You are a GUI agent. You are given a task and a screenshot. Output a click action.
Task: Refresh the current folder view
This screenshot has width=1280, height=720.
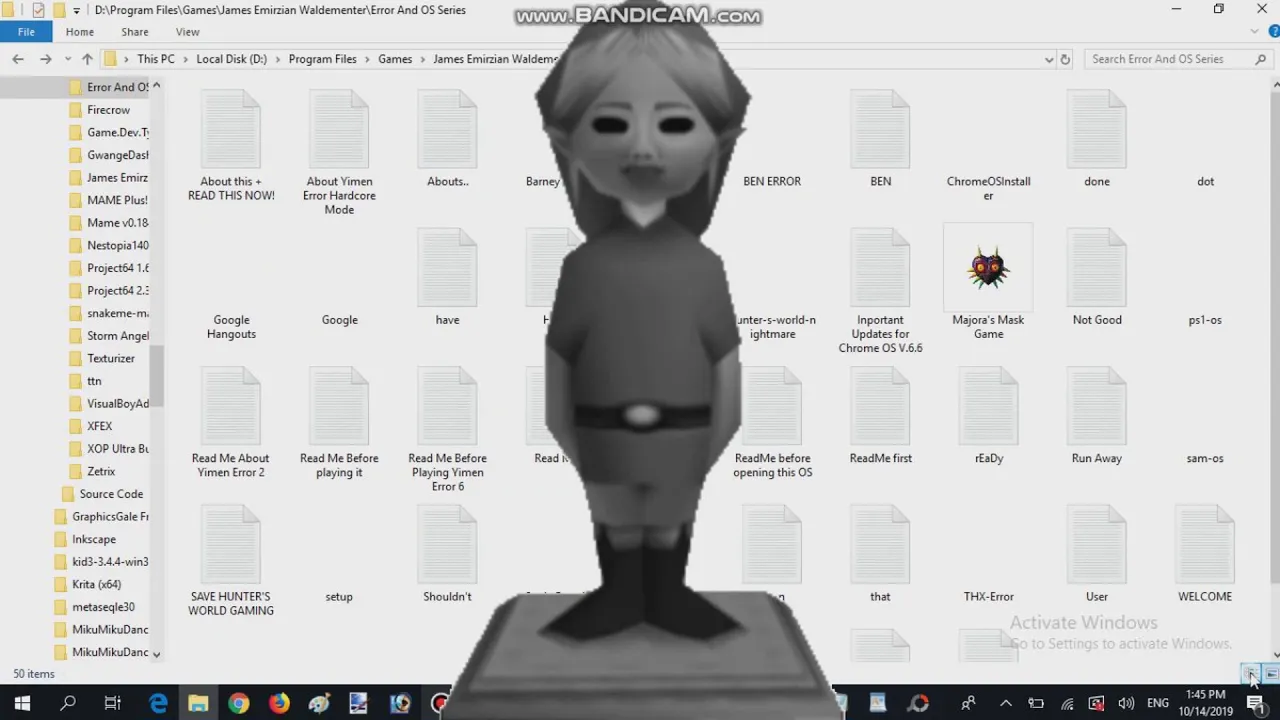click(x=1065, y=59)
